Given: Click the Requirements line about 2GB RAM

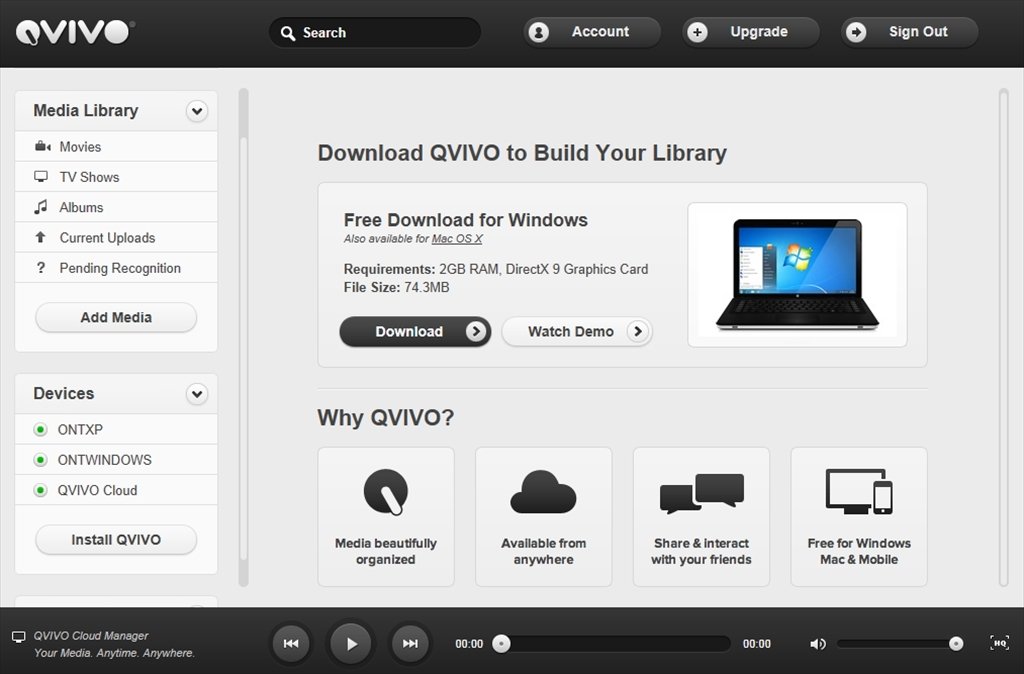Looking at the screenshot, I should pyautogui.click(x=496, y=269).
